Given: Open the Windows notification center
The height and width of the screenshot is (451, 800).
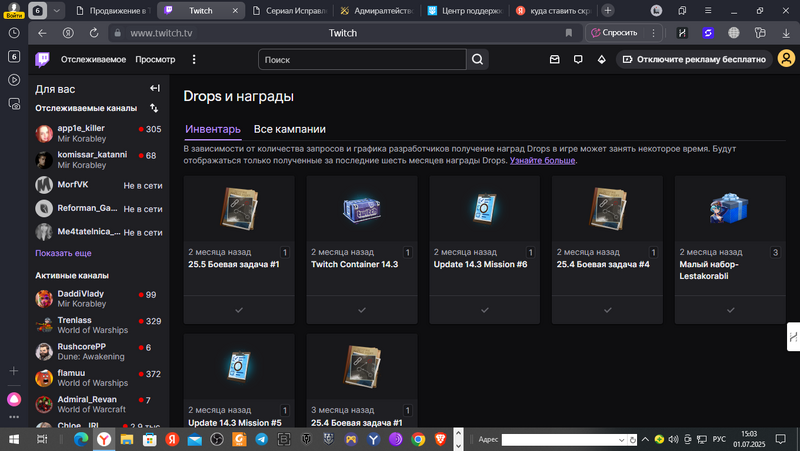Looking at the screenshot, I should (x=780, y=439).
